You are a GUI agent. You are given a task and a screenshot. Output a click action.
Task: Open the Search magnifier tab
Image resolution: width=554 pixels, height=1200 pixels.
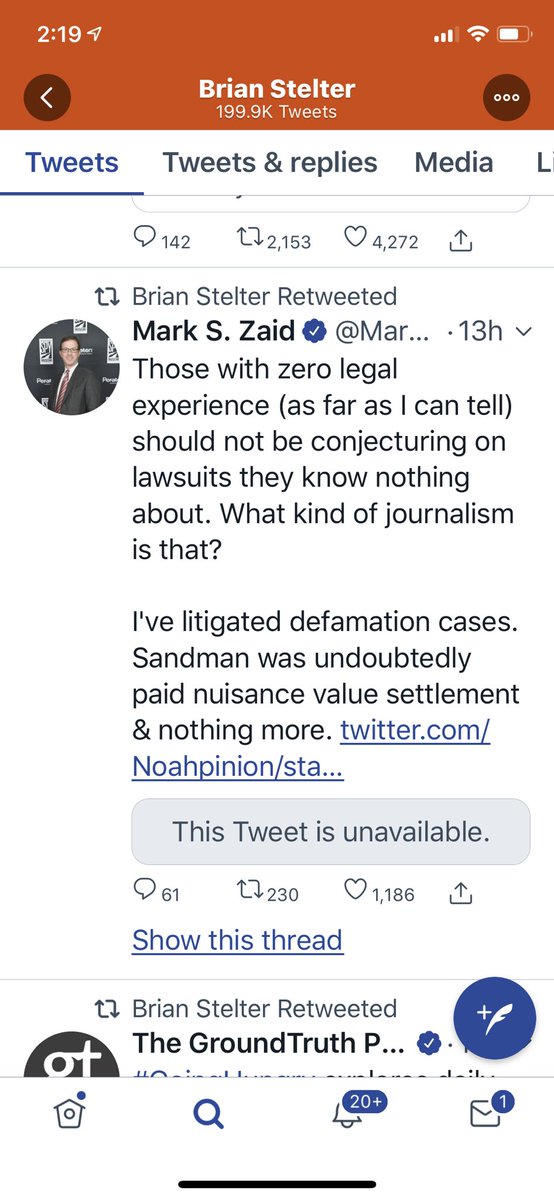(x=208, y=1113)
